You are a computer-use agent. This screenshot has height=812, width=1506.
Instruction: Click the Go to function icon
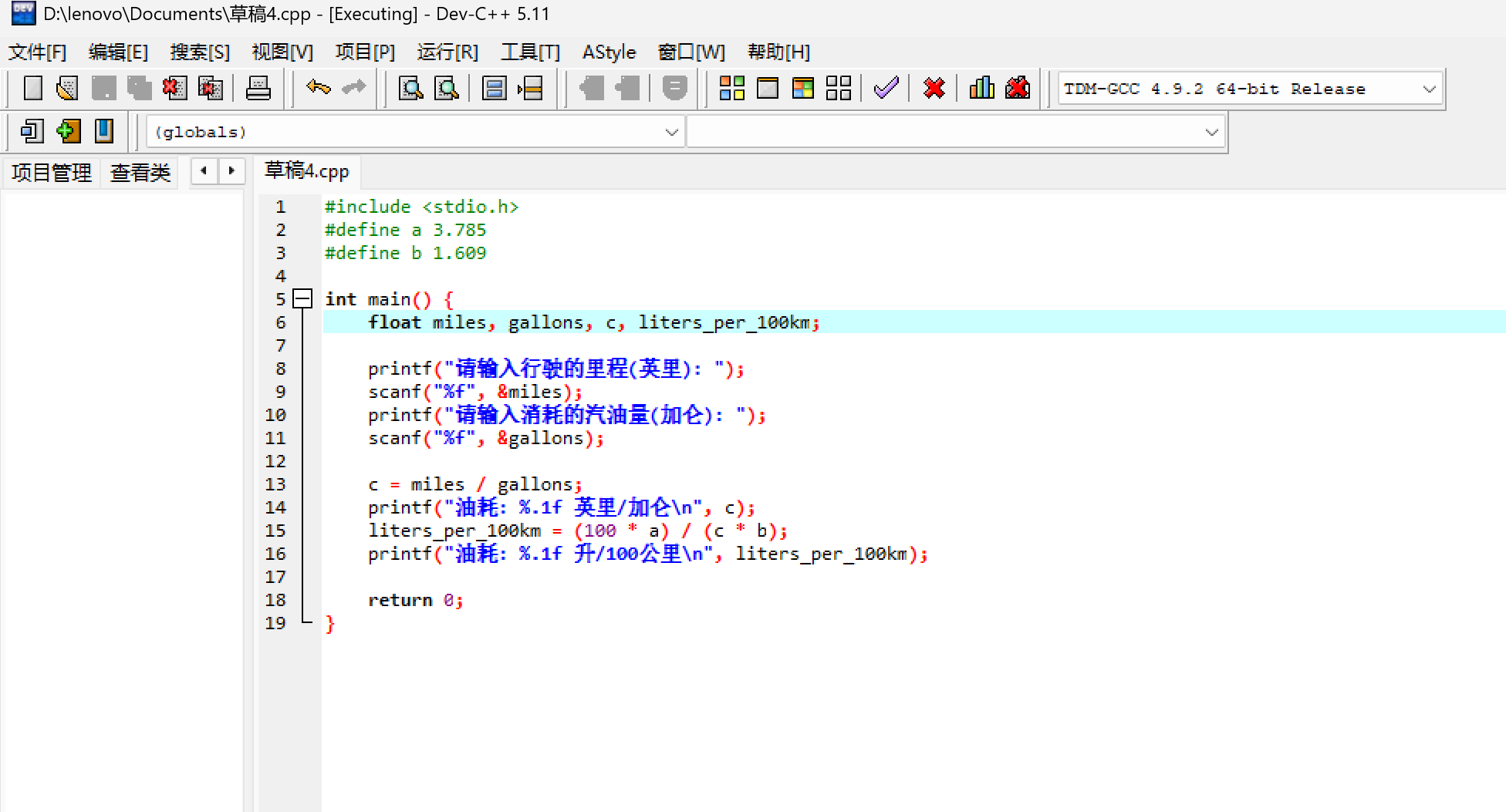(494, 88)
